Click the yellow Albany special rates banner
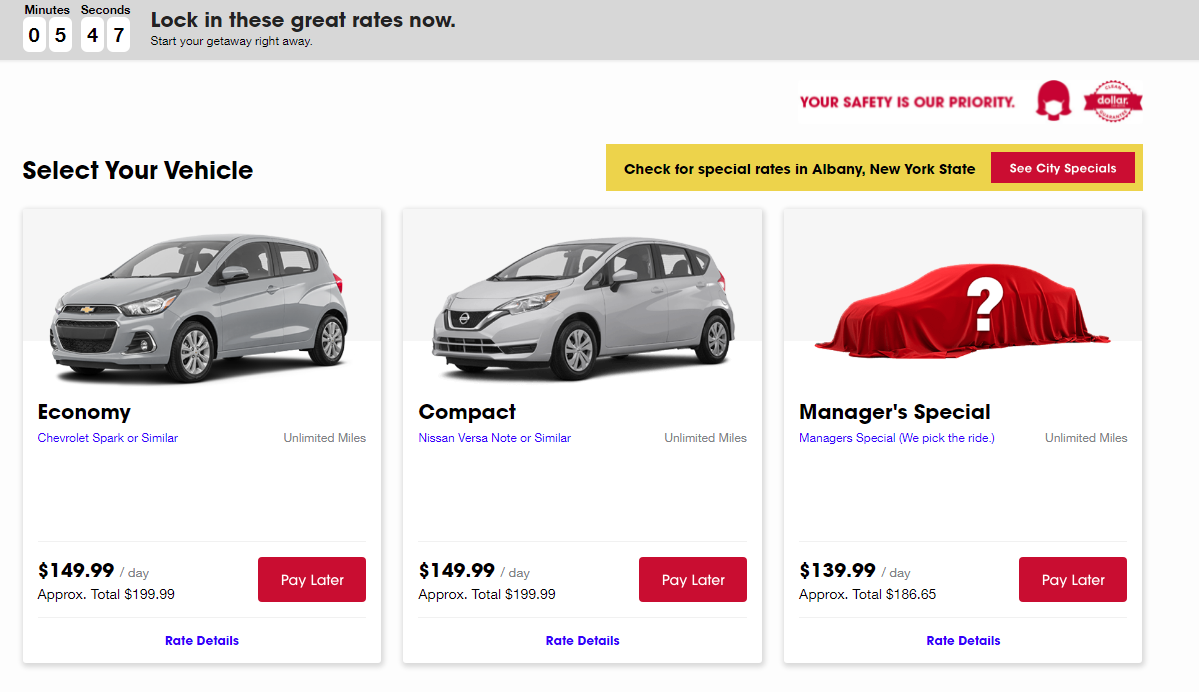 click(x=799, y=169)
